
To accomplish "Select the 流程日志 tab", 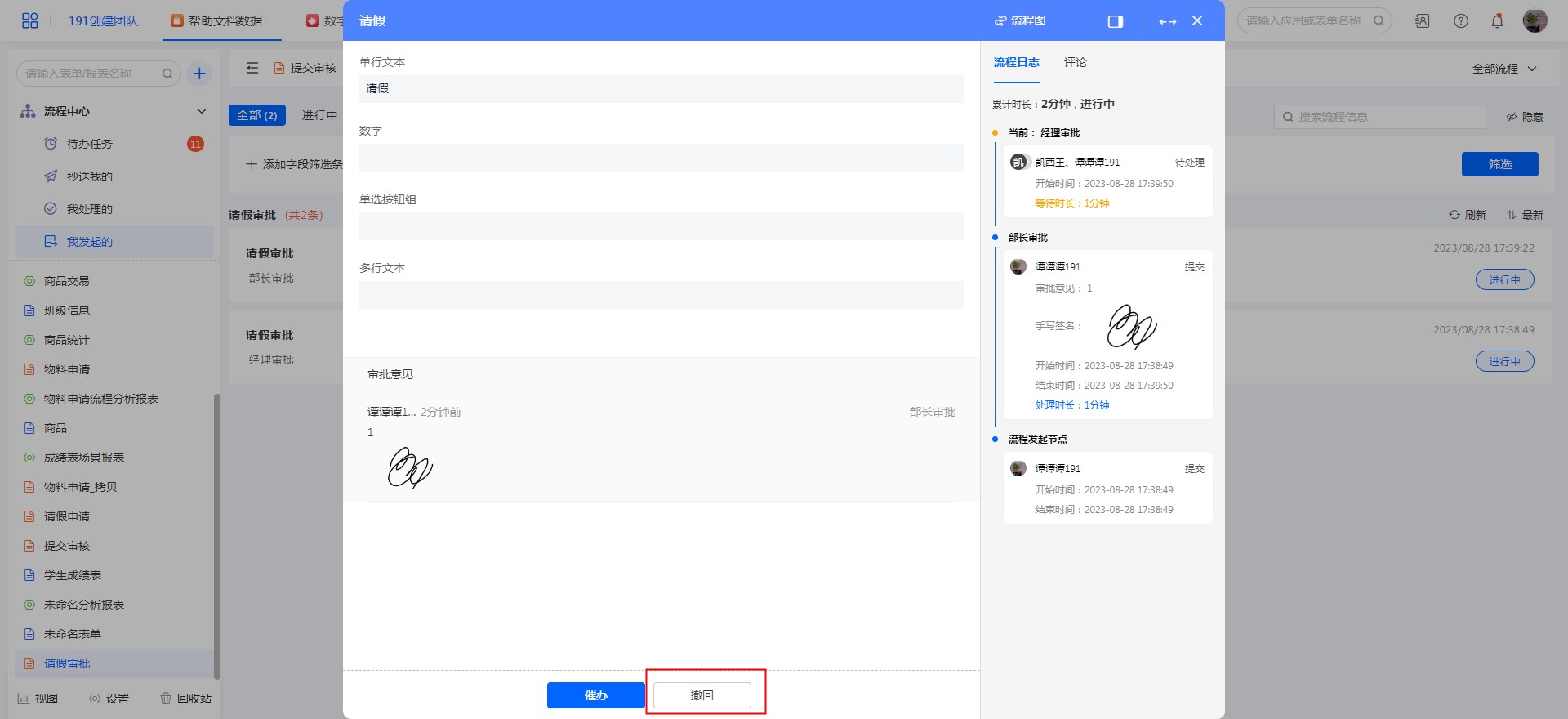I will pyautogui.click(x=1016, y=62).
